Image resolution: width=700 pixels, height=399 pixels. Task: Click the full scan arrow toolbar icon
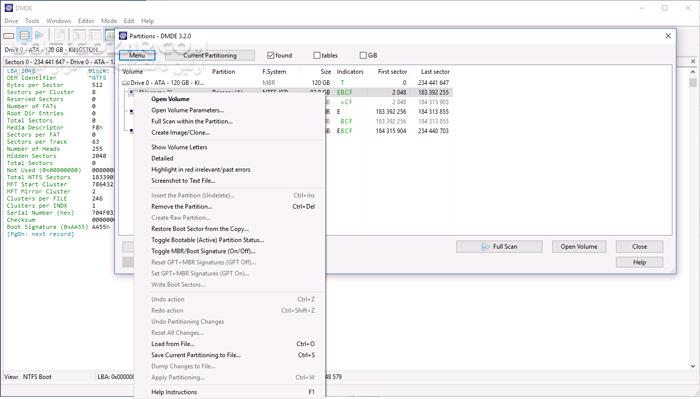[39, 35]
